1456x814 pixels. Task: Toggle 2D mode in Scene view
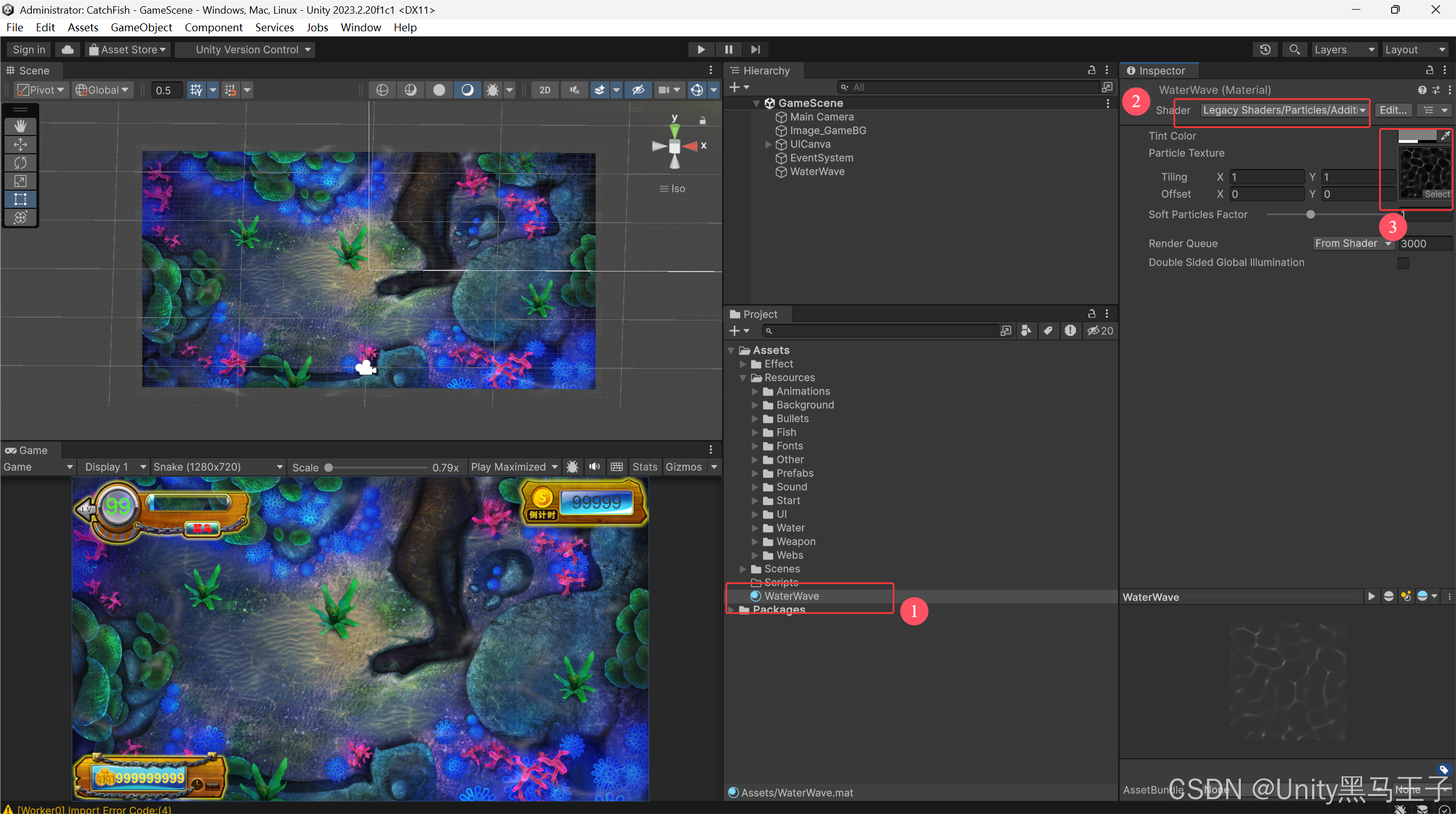pyautogui.click(x=545, y=90)
